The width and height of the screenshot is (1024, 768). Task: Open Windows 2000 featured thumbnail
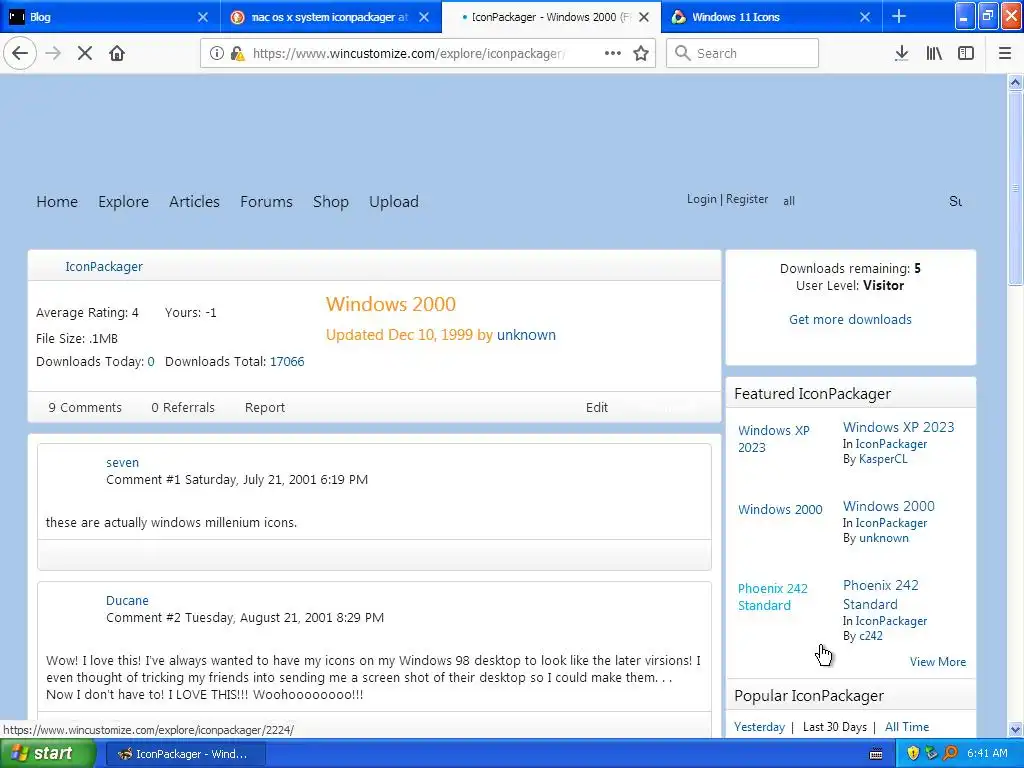(x=780, y=509)
